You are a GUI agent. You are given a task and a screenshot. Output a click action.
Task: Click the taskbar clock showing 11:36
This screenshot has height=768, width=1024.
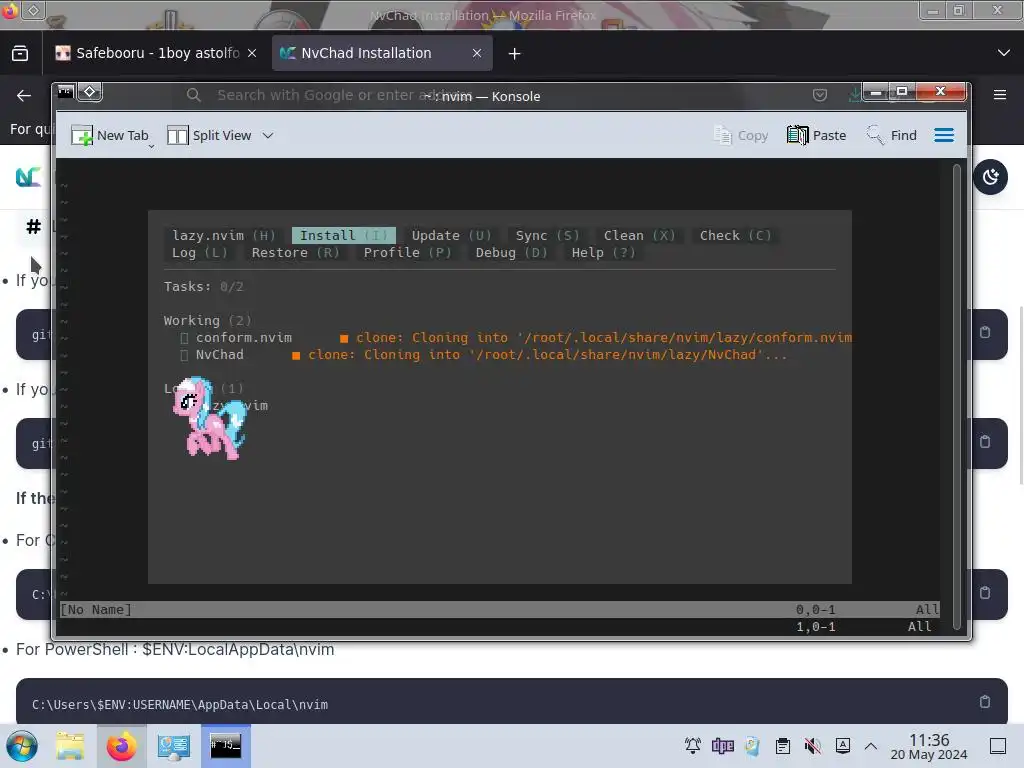[929, 746]
